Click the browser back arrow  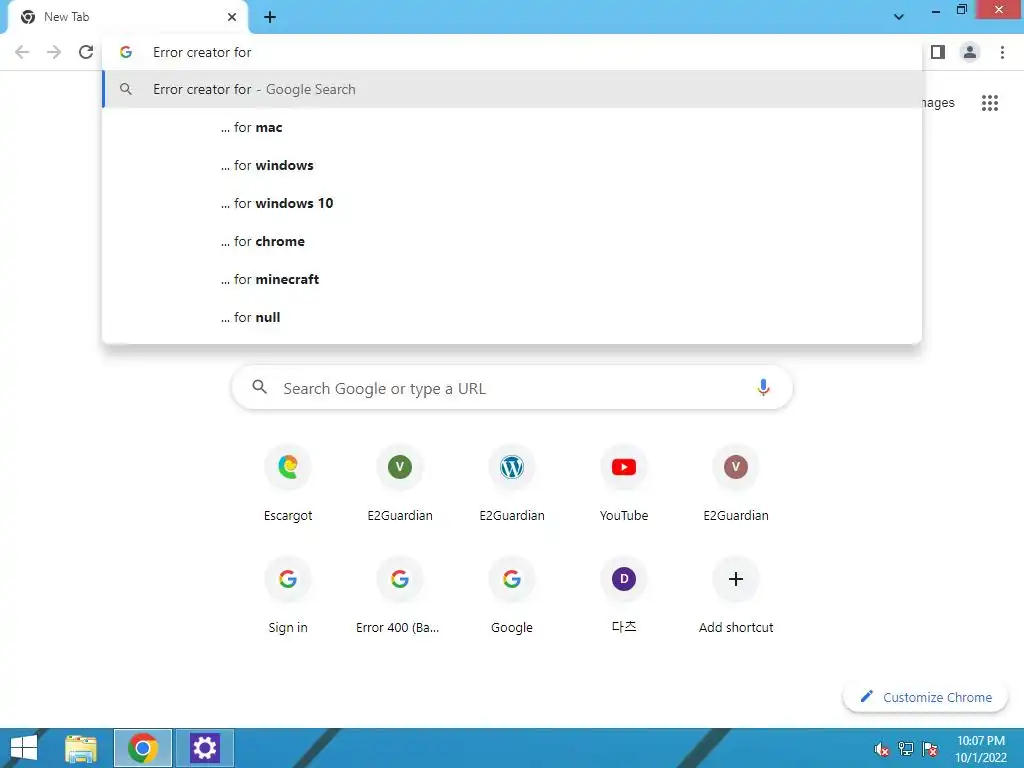pos(22,52)
